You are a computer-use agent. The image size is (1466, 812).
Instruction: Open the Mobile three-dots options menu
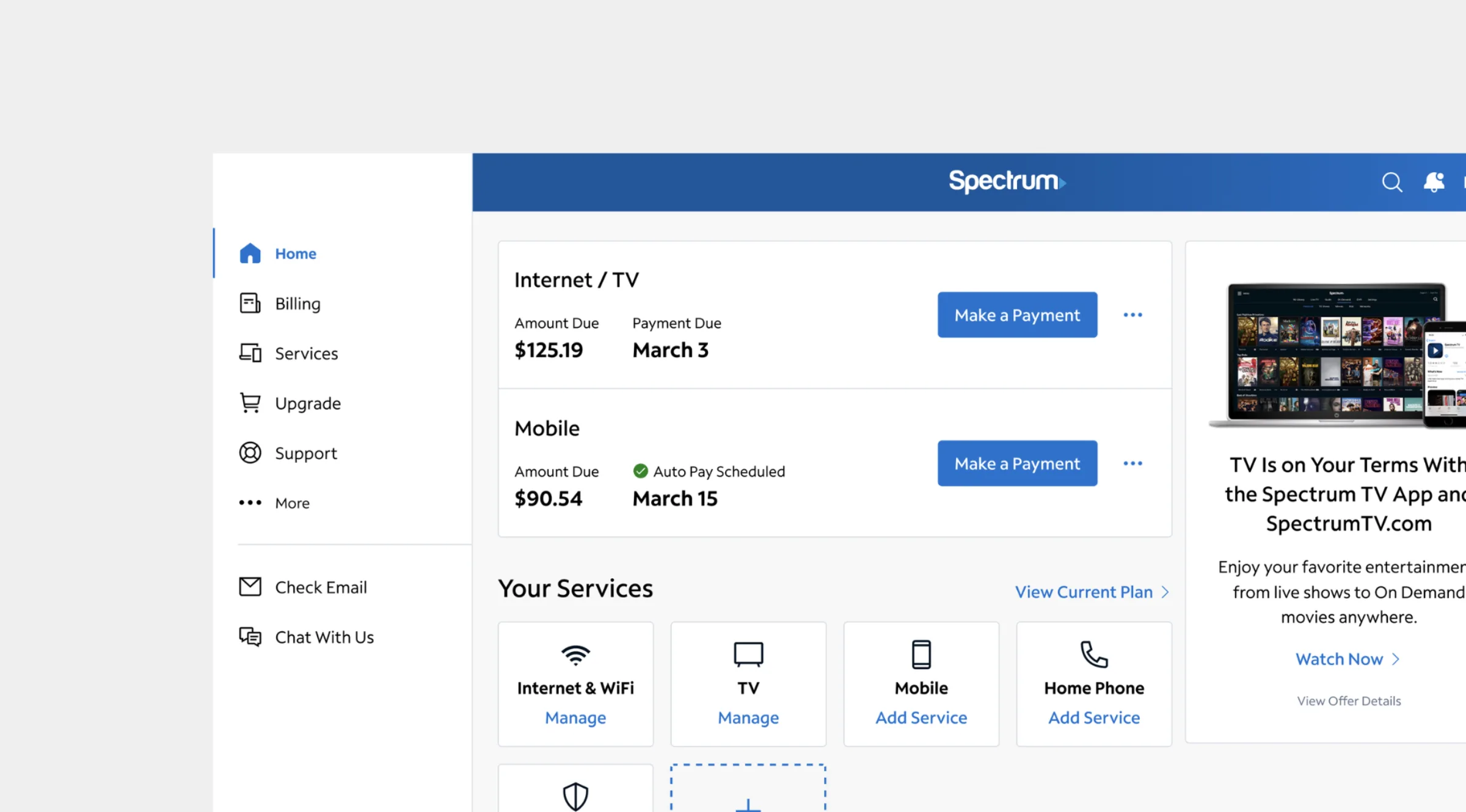(x=1132, y=463)
